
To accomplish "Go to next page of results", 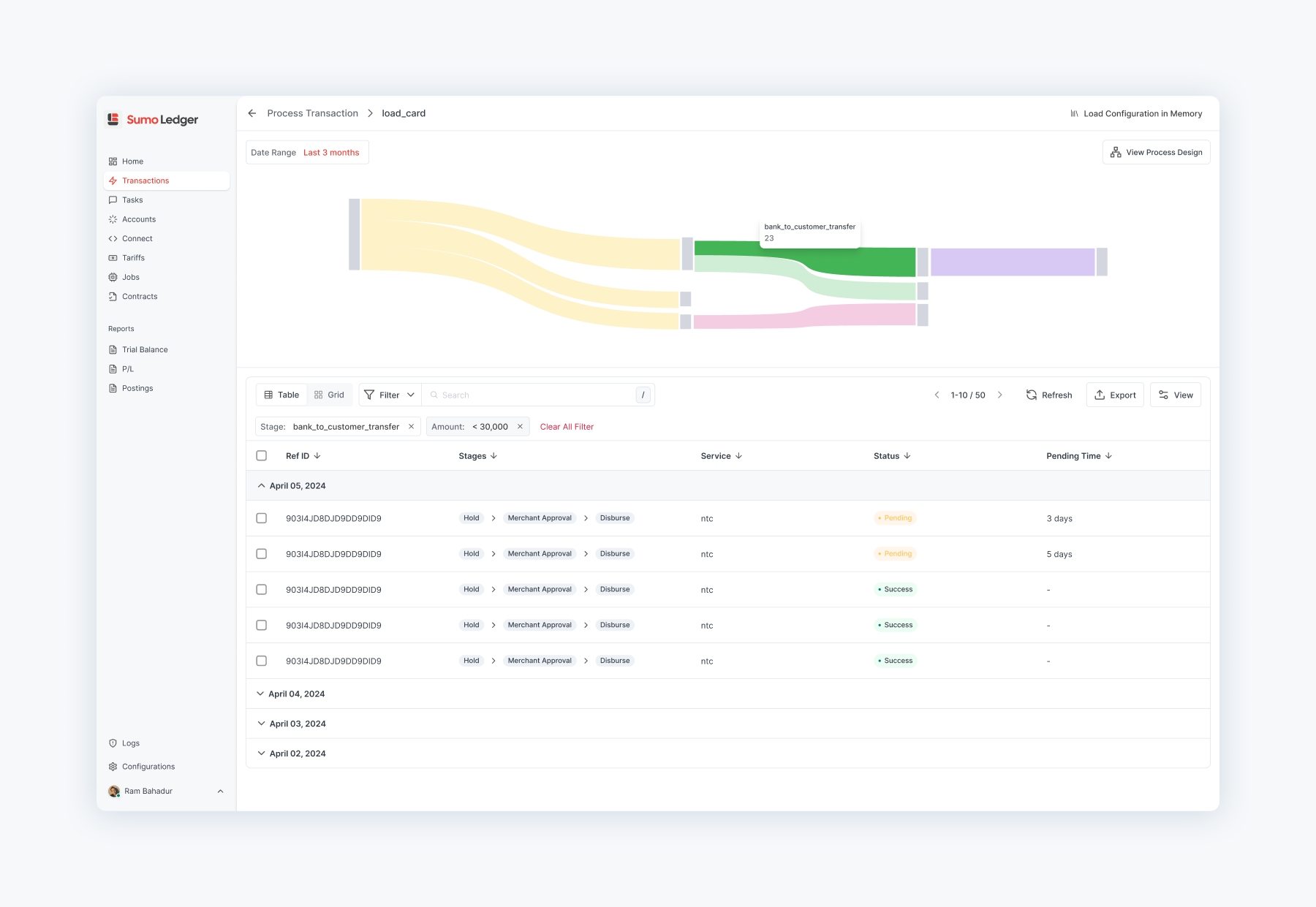I will coord(1000,395).
